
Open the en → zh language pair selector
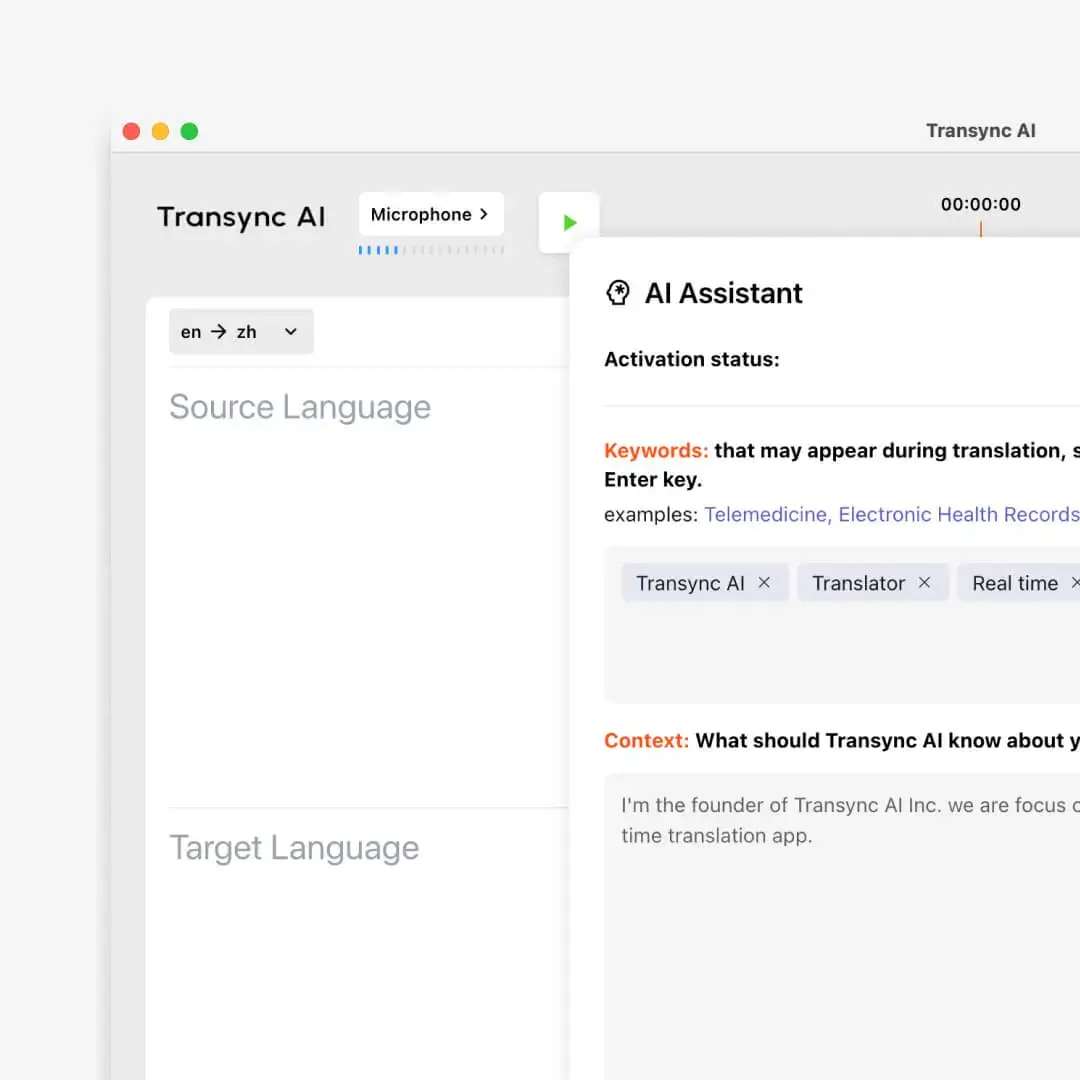(x=241, y=331)
